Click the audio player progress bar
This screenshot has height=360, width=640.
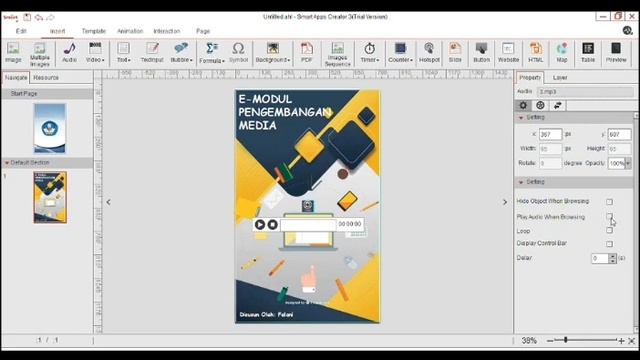pos(308,224)
